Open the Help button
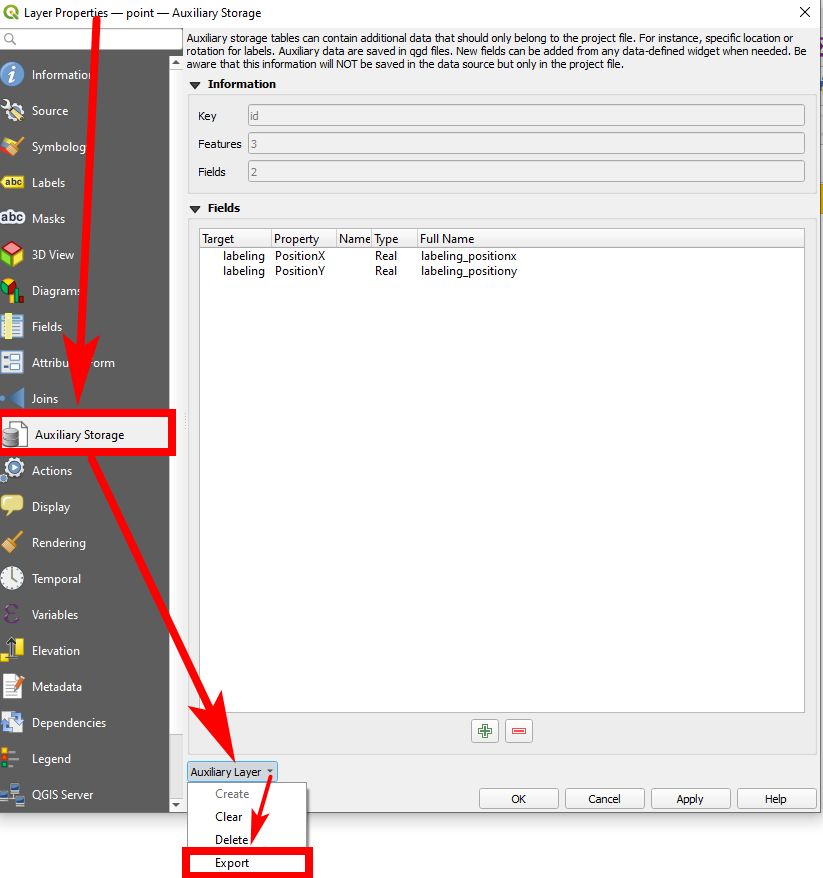This screenshot has height=878, width=823. click(x=776, y=799)
